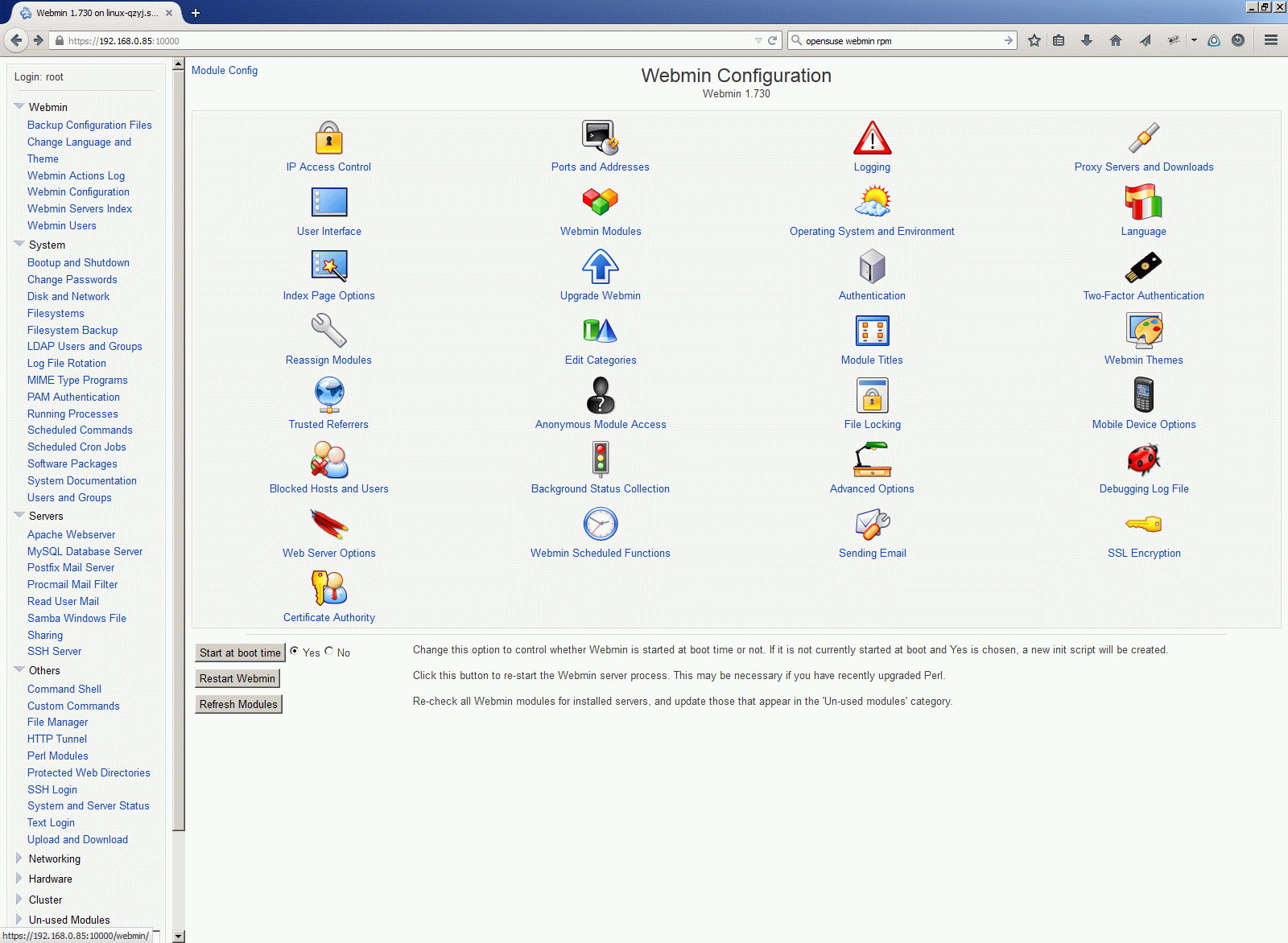
Task: Expand the Cluster sidebar category
Action: click(x=19, y=900)
